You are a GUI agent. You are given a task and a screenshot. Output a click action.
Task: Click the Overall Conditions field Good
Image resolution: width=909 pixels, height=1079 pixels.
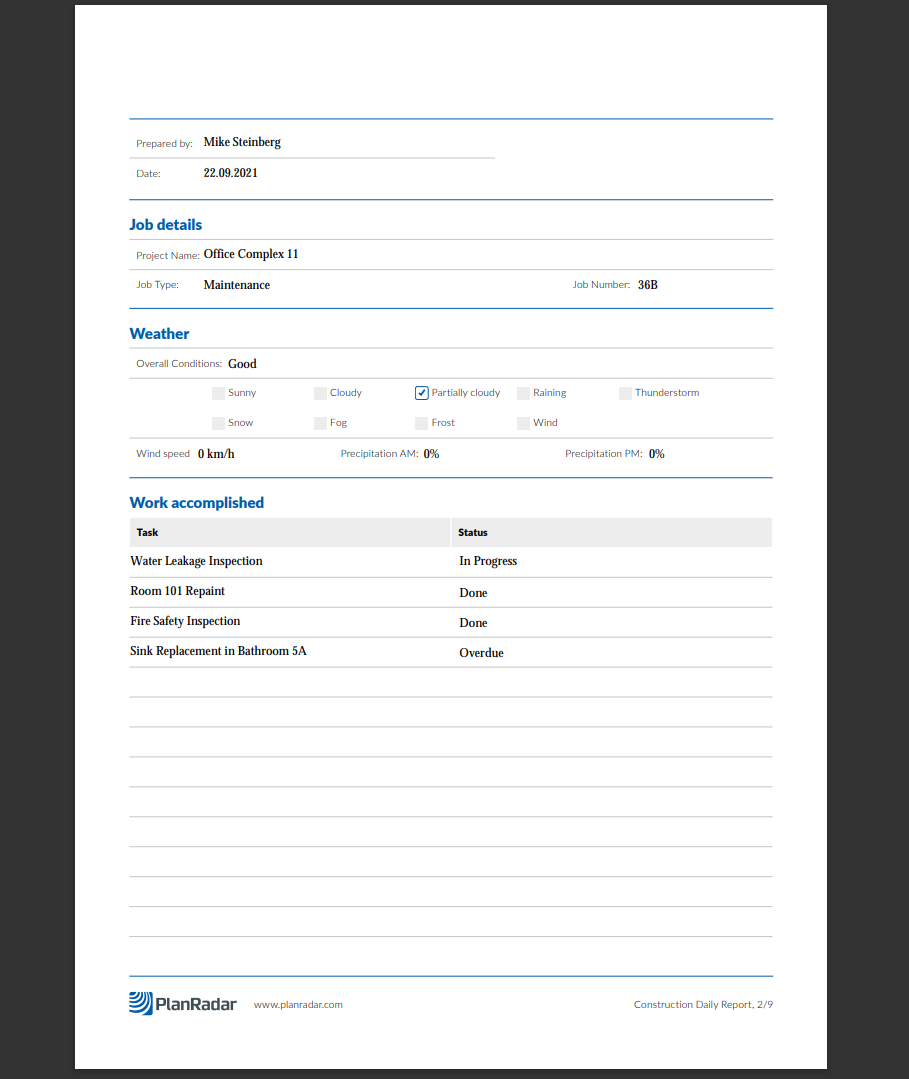click(242, 364)
